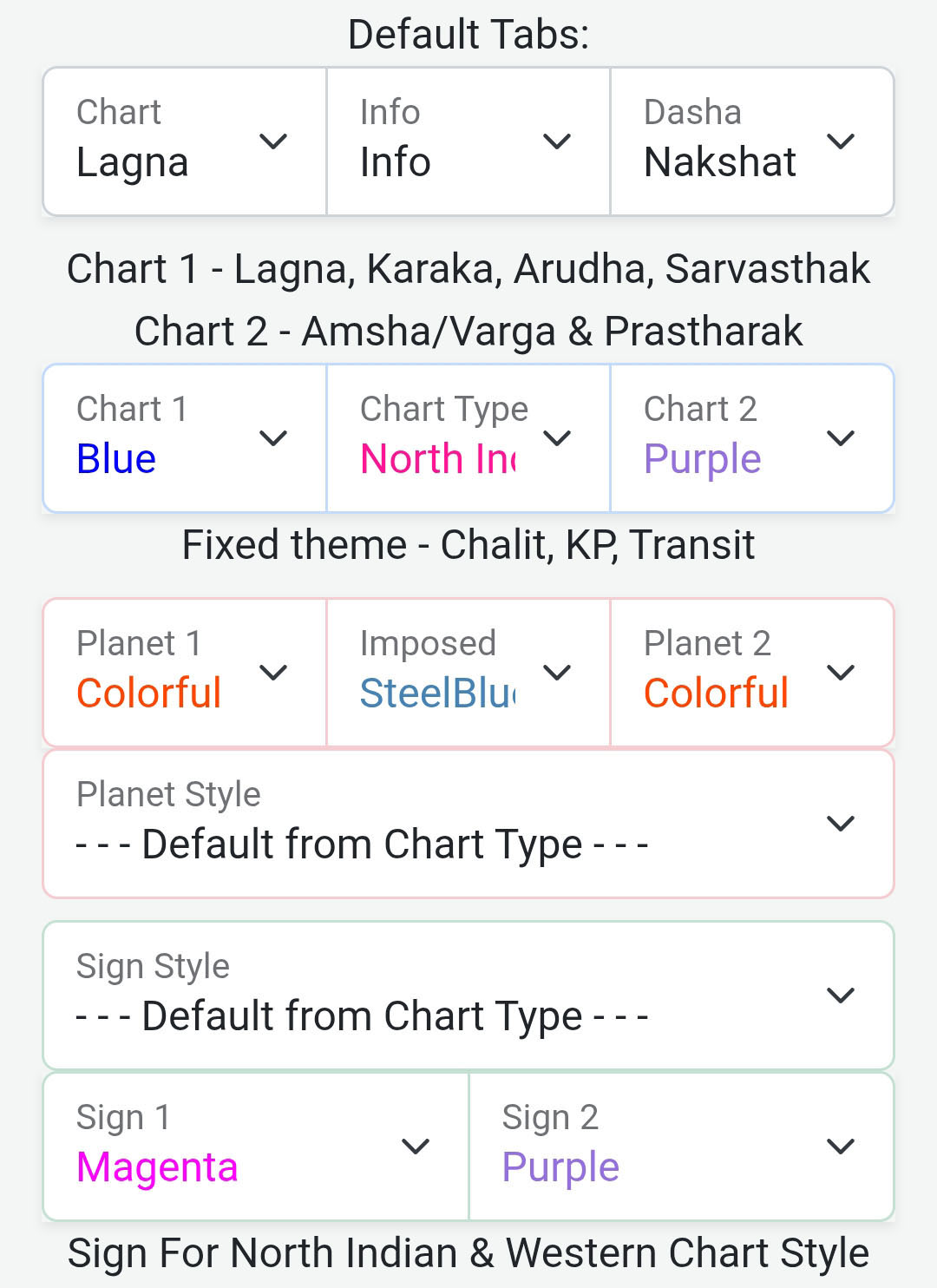This screenshot has height=1288, width=937.
Task: Tap the arrow beside Chart 2 Purple
Action: [x=840, y=438]
